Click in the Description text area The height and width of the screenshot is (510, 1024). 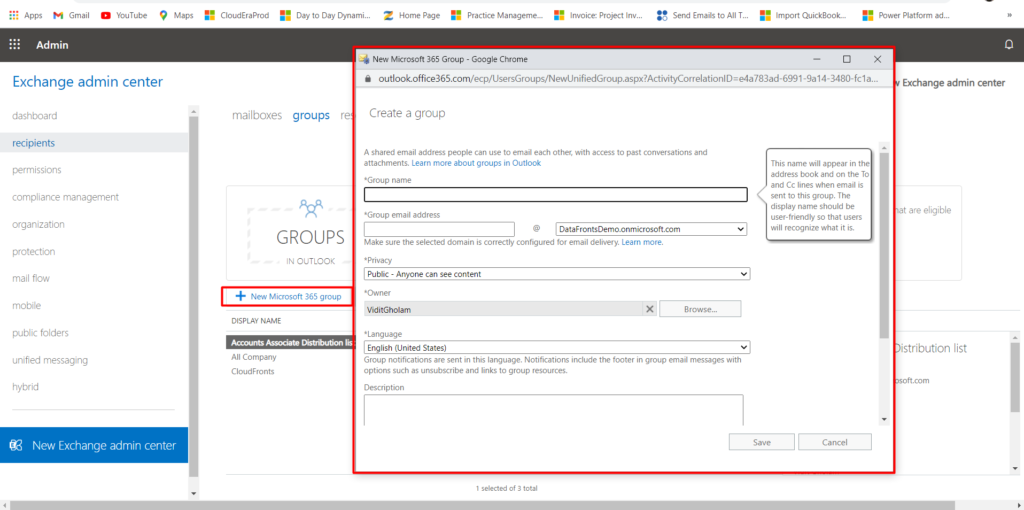tap(554, 409)
